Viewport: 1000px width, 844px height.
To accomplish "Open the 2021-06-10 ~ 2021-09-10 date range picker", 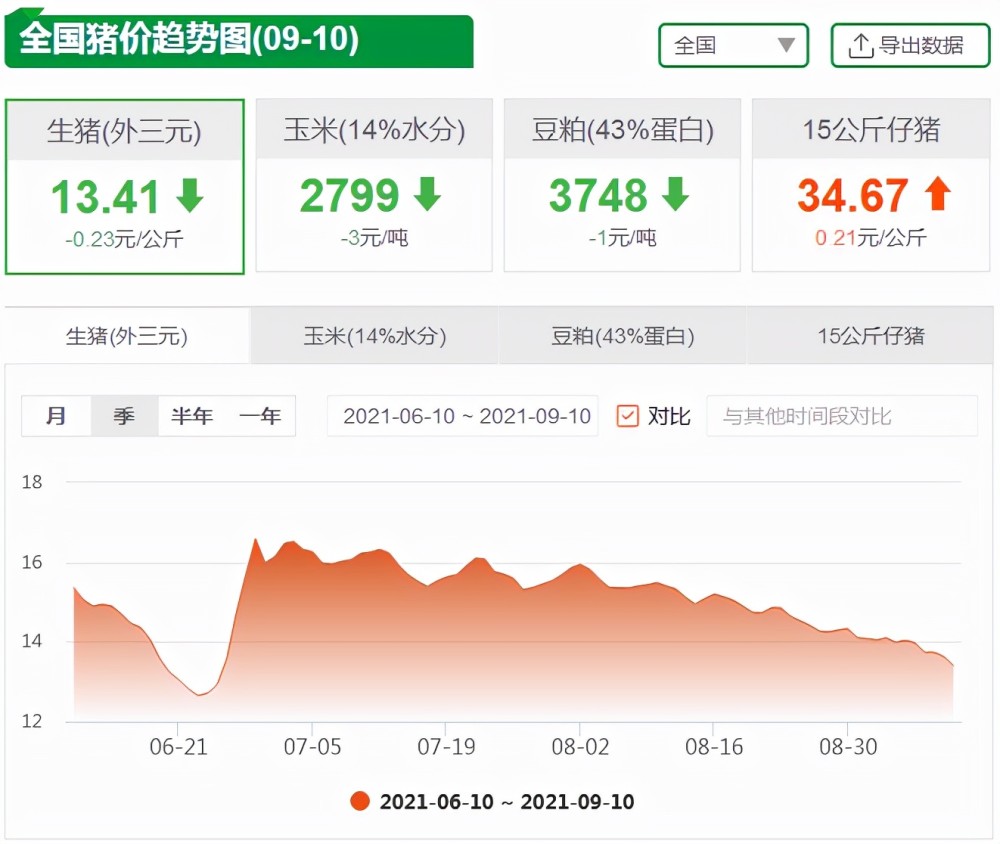I will [x=463, y=416].
